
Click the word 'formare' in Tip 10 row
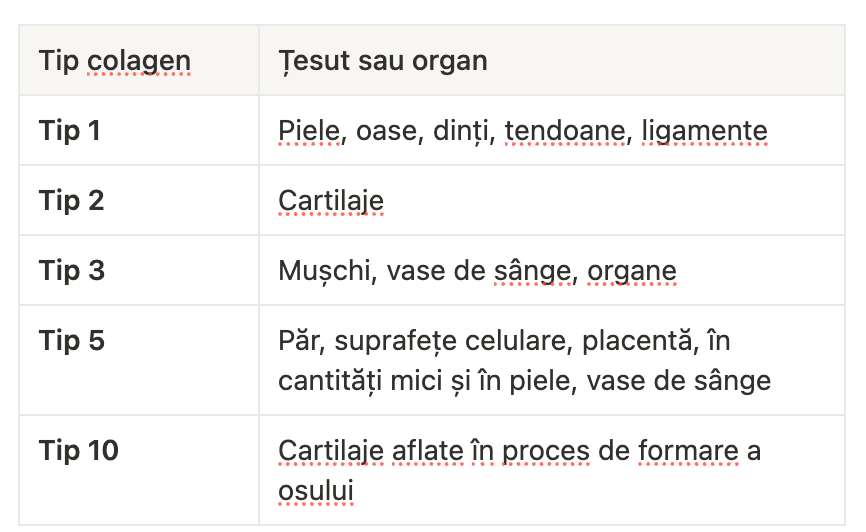[688, 451]
